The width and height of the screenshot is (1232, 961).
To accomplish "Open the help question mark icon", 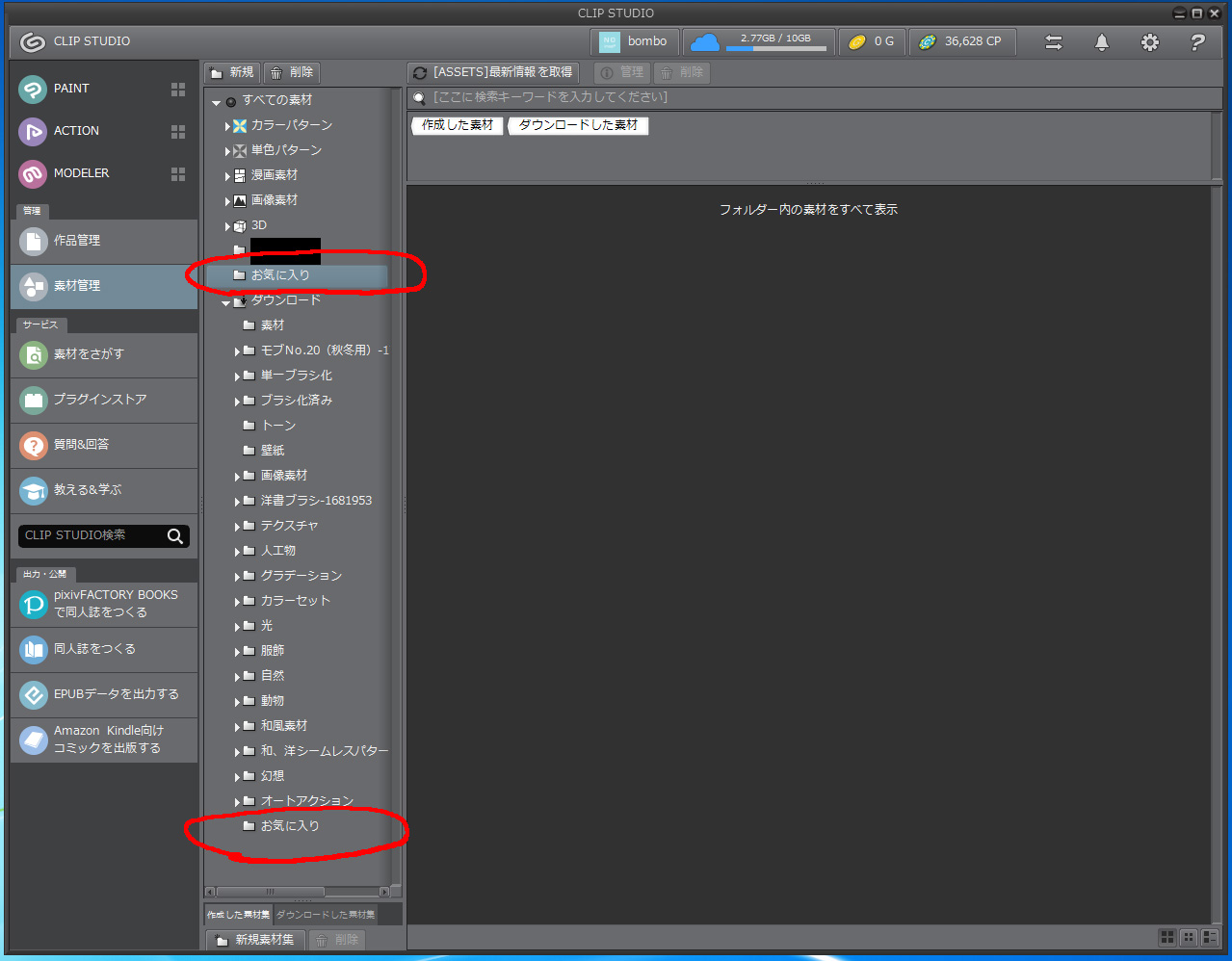I will [1197, 42].
